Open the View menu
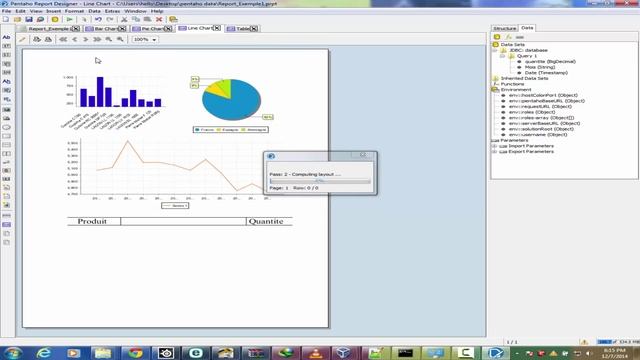640x360 pixels. click(36, 11)
